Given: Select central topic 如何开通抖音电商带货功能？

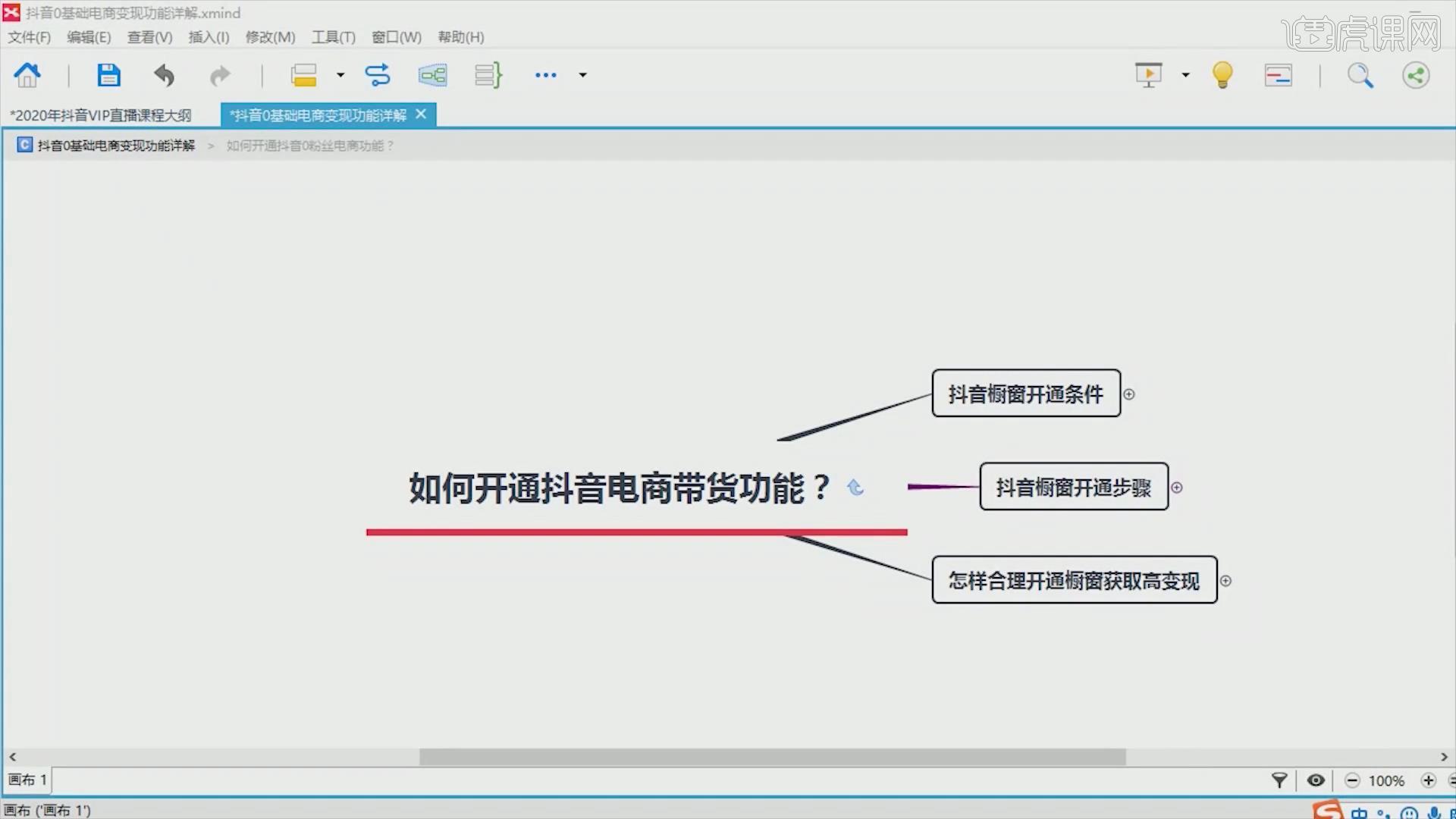Looking at the screenshot, I should pos(620,488).
